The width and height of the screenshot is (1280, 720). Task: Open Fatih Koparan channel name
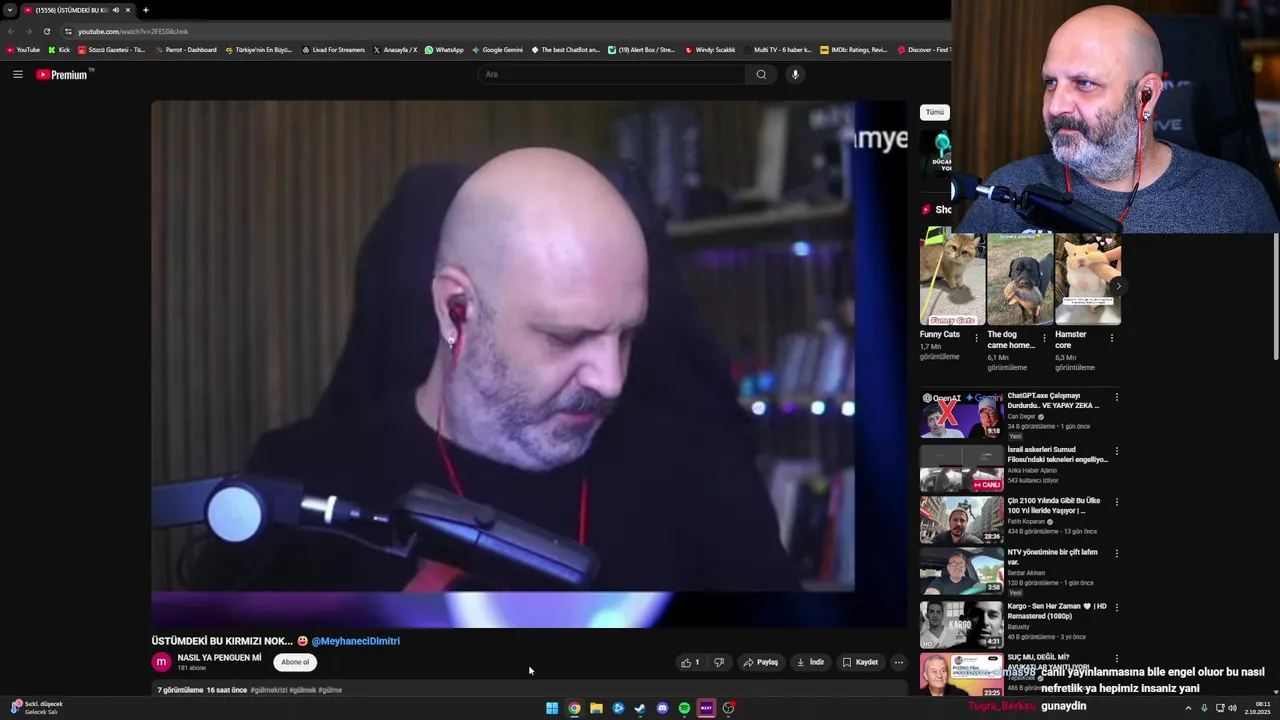[x=1026, y=521]
